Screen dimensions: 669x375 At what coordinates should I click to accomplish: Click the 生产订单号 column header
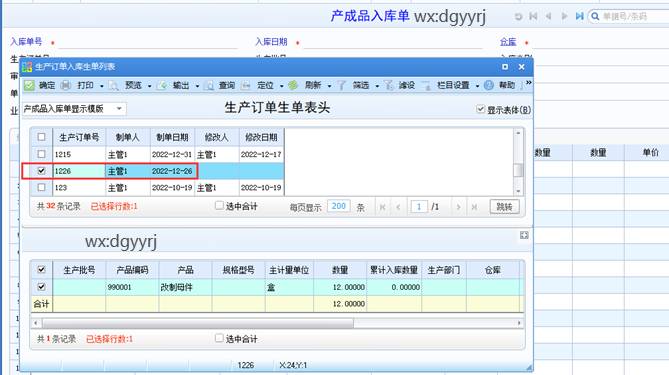click(x=79, y=137)
